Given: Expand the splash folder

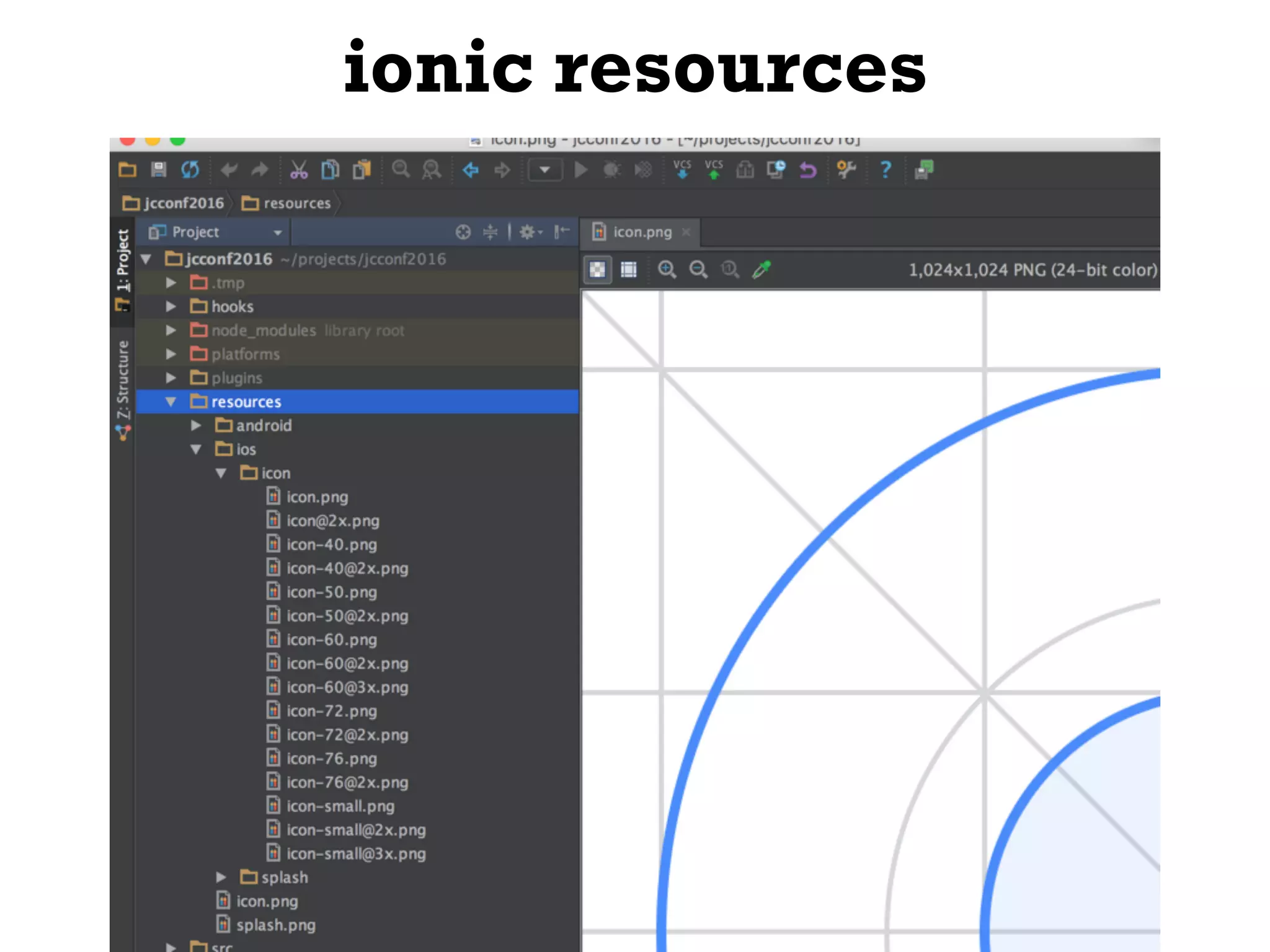Looking at the screenshot, I should click(221, 877).
